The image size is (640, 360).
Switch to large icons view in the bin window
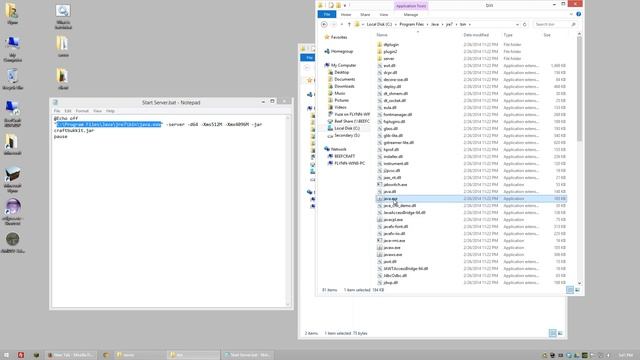[x=577, y=290]
